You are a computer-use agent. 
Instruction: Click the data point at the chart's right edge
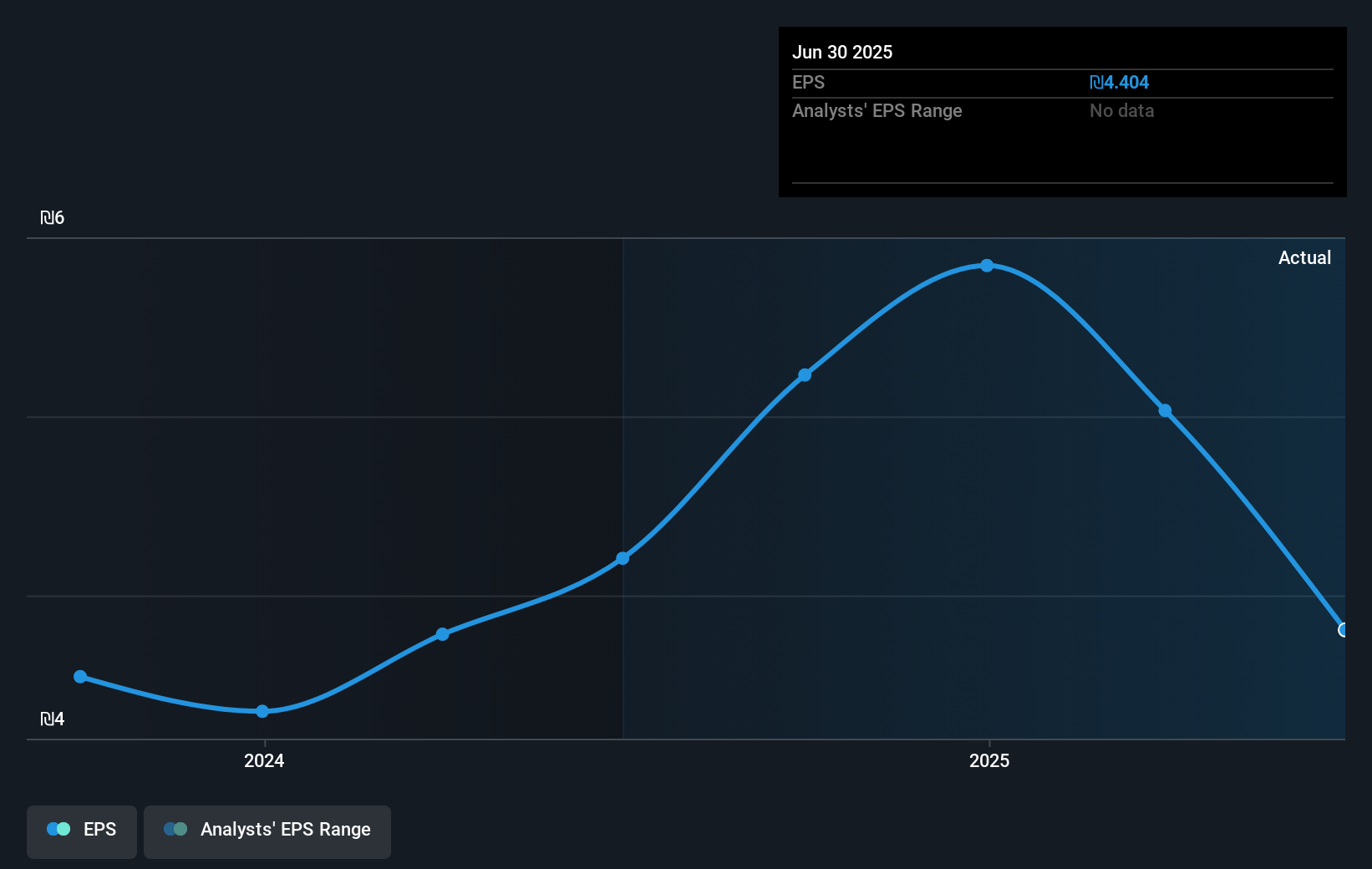pyautogui.click(x=1343, y=629)
